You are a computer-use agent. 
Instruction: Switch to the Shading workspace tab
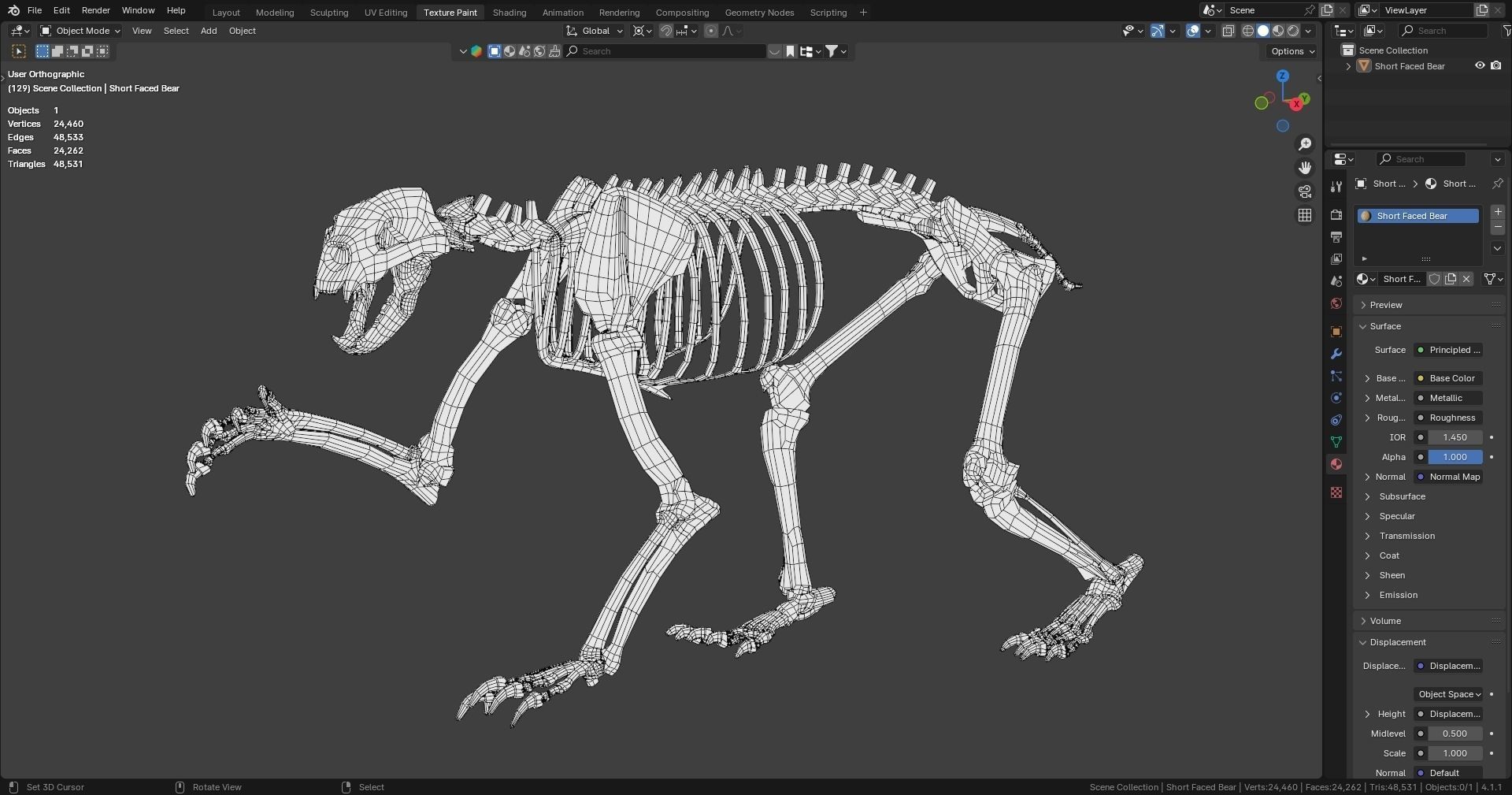(510, 13)
